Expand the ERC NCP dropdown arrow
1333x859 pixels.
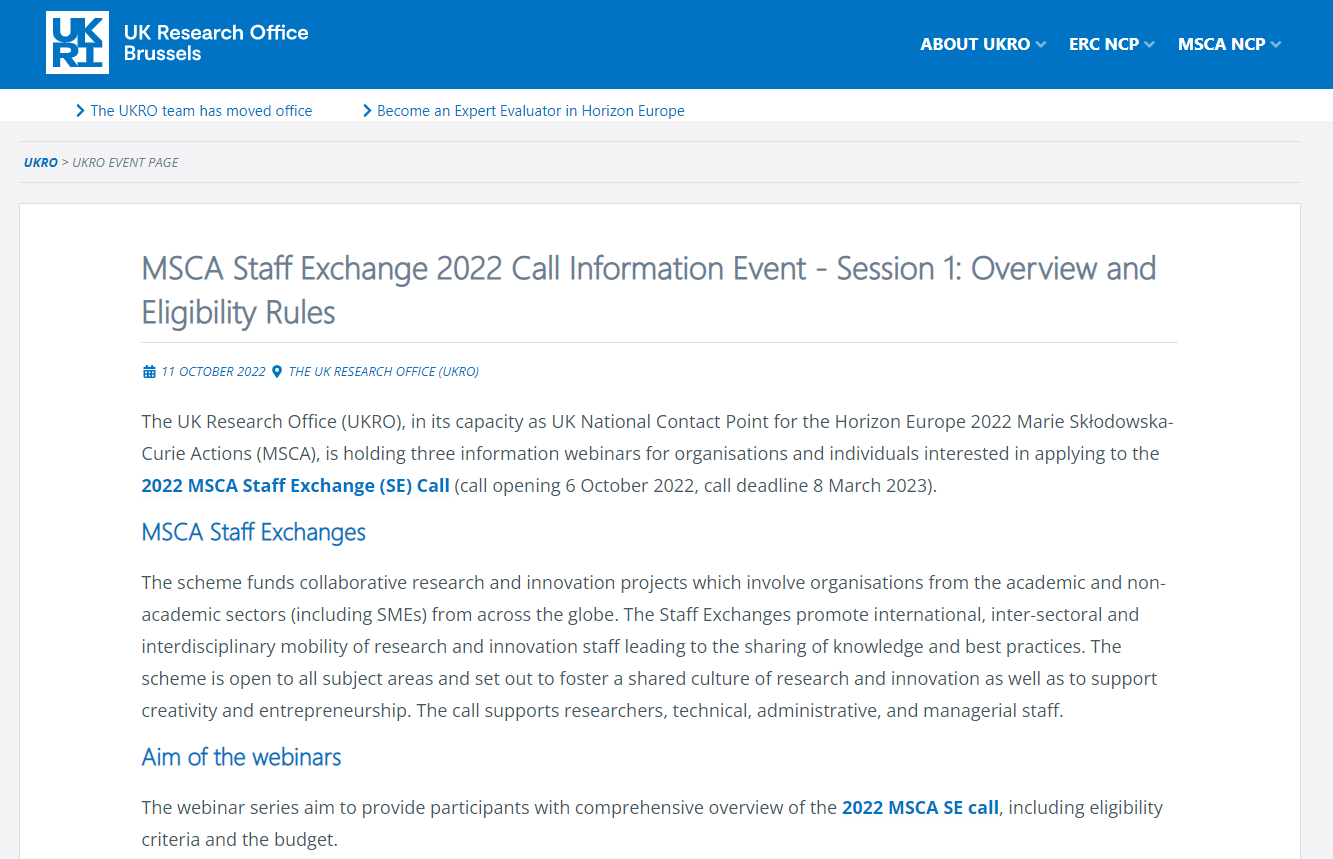pyautogui.click(x=1149, y=44)
